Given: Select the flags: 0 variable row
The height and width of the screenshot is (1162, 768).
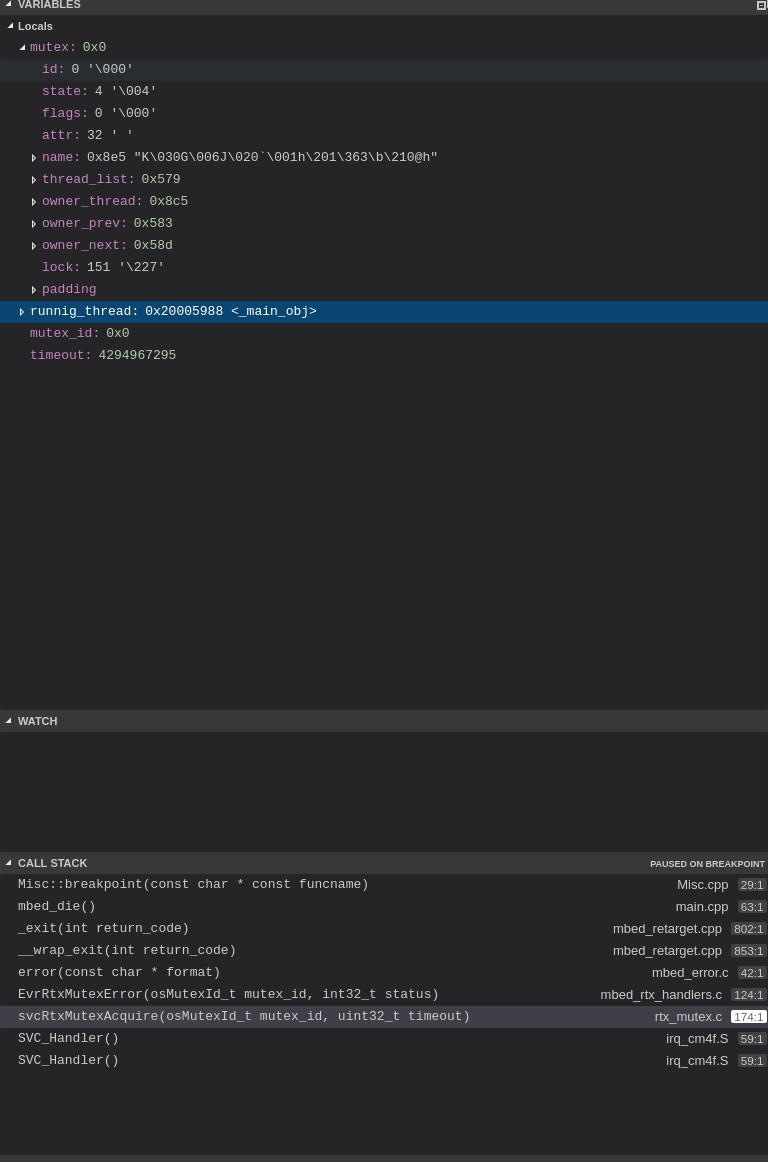Looking at the screenshot, I should pos(384,113).
